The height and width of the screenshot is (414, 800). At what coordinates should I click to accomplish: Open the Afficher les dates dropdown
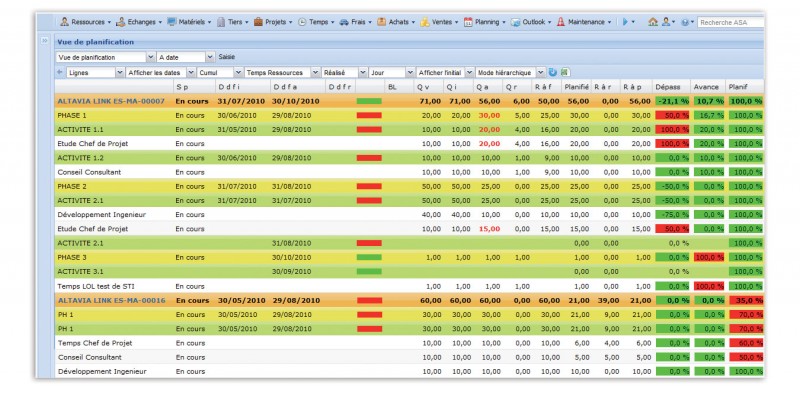click(190, 73)
